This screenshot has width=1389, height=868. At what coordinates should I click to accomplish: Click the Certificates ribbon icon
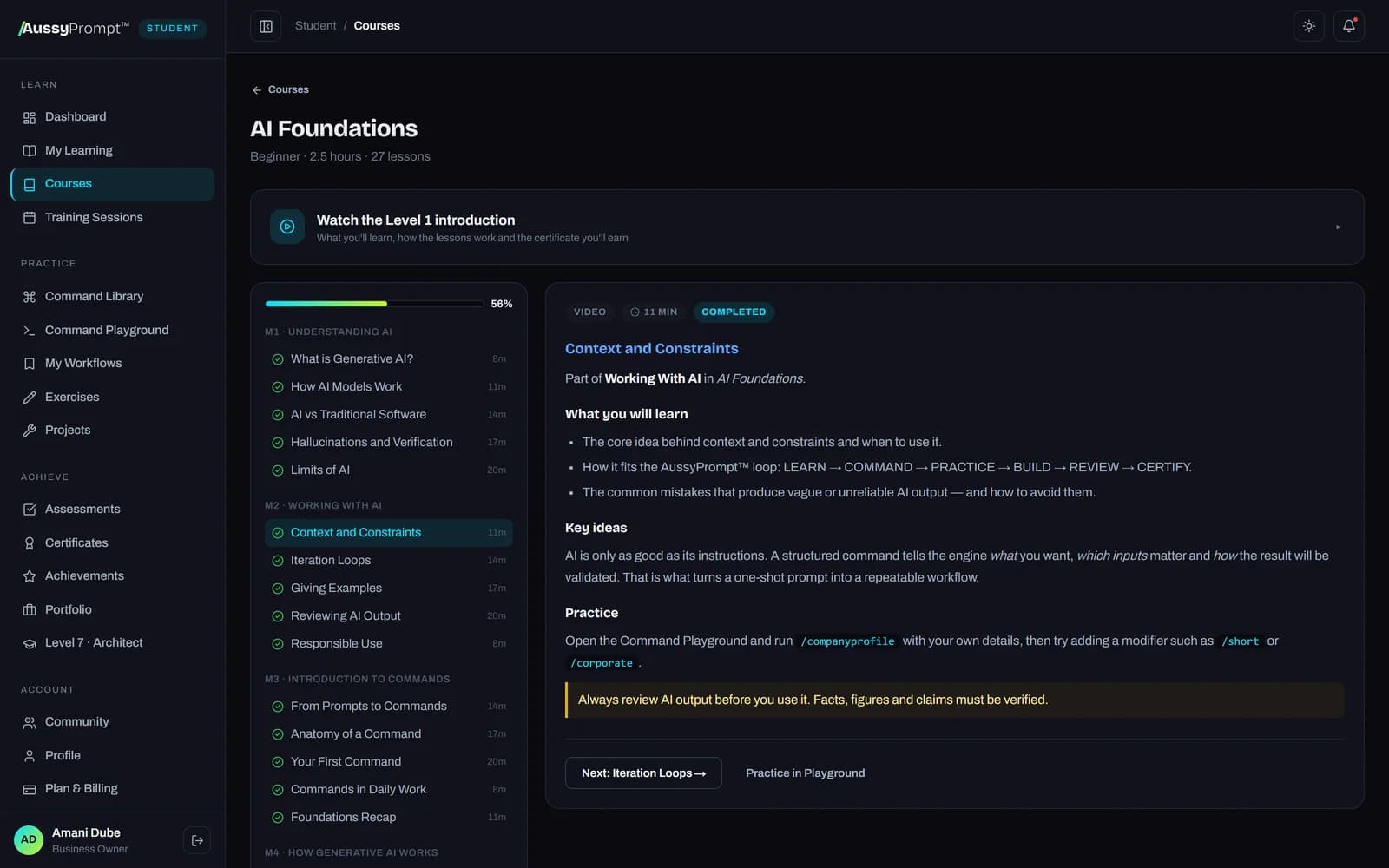click(30, 543)
